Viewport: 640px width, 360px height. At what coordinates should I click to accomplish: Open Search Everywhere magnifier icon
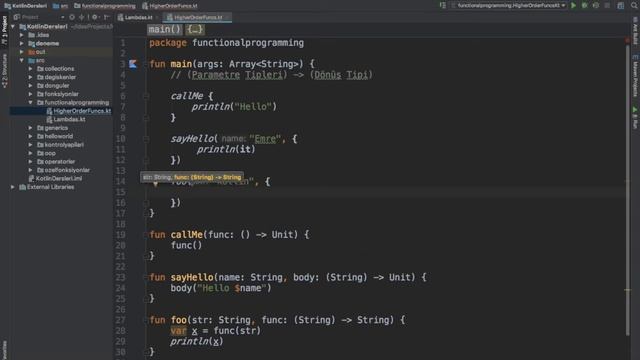635,5
